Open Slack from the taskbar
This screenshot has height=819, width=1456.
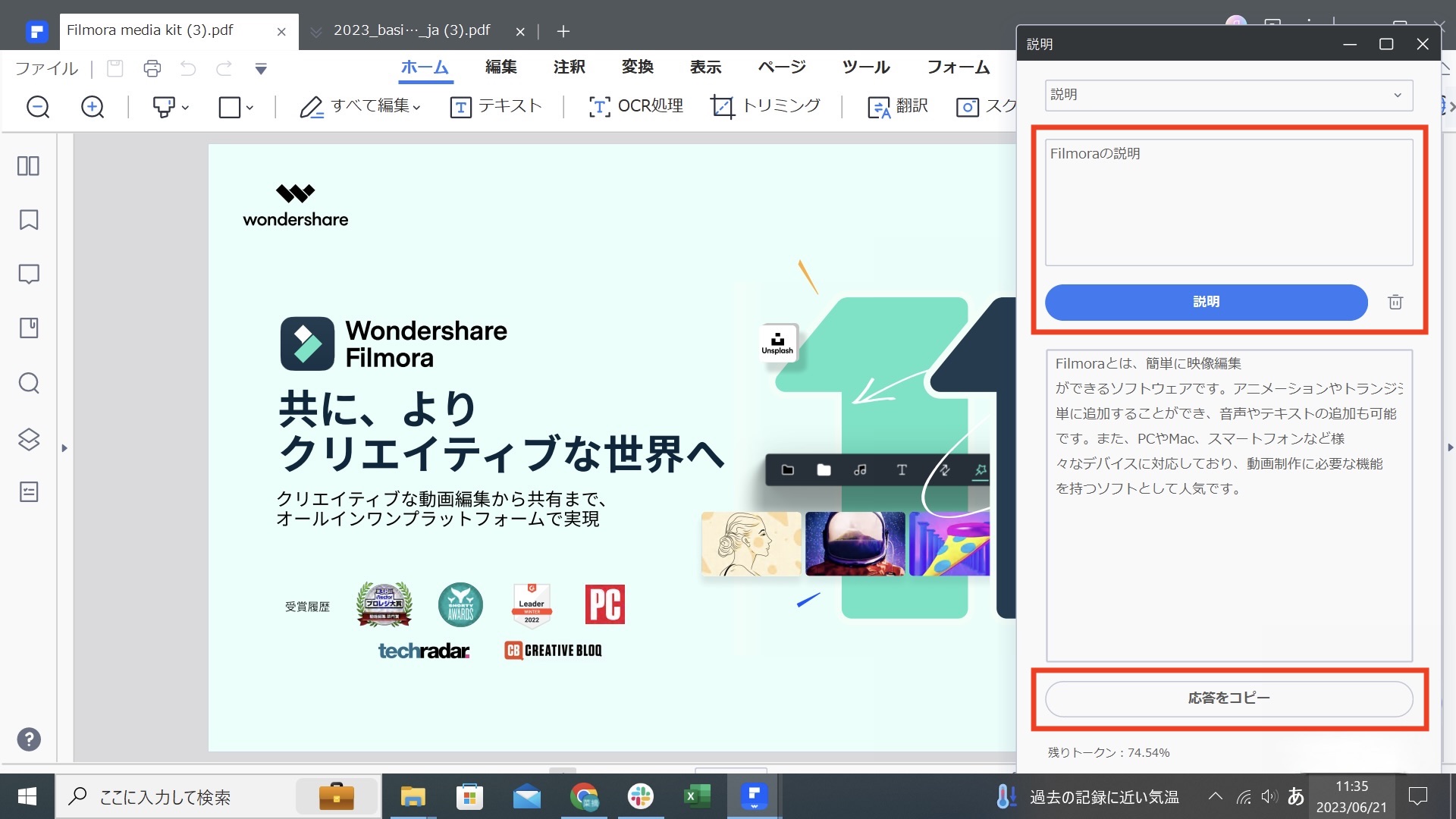coord(641,796)
